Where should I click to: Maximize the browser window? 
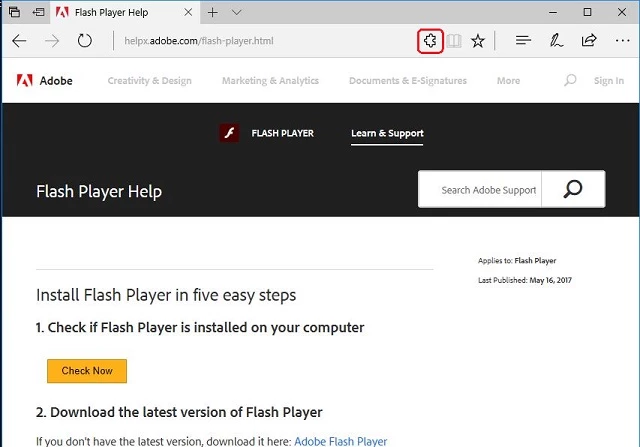(x=587, y=12)
